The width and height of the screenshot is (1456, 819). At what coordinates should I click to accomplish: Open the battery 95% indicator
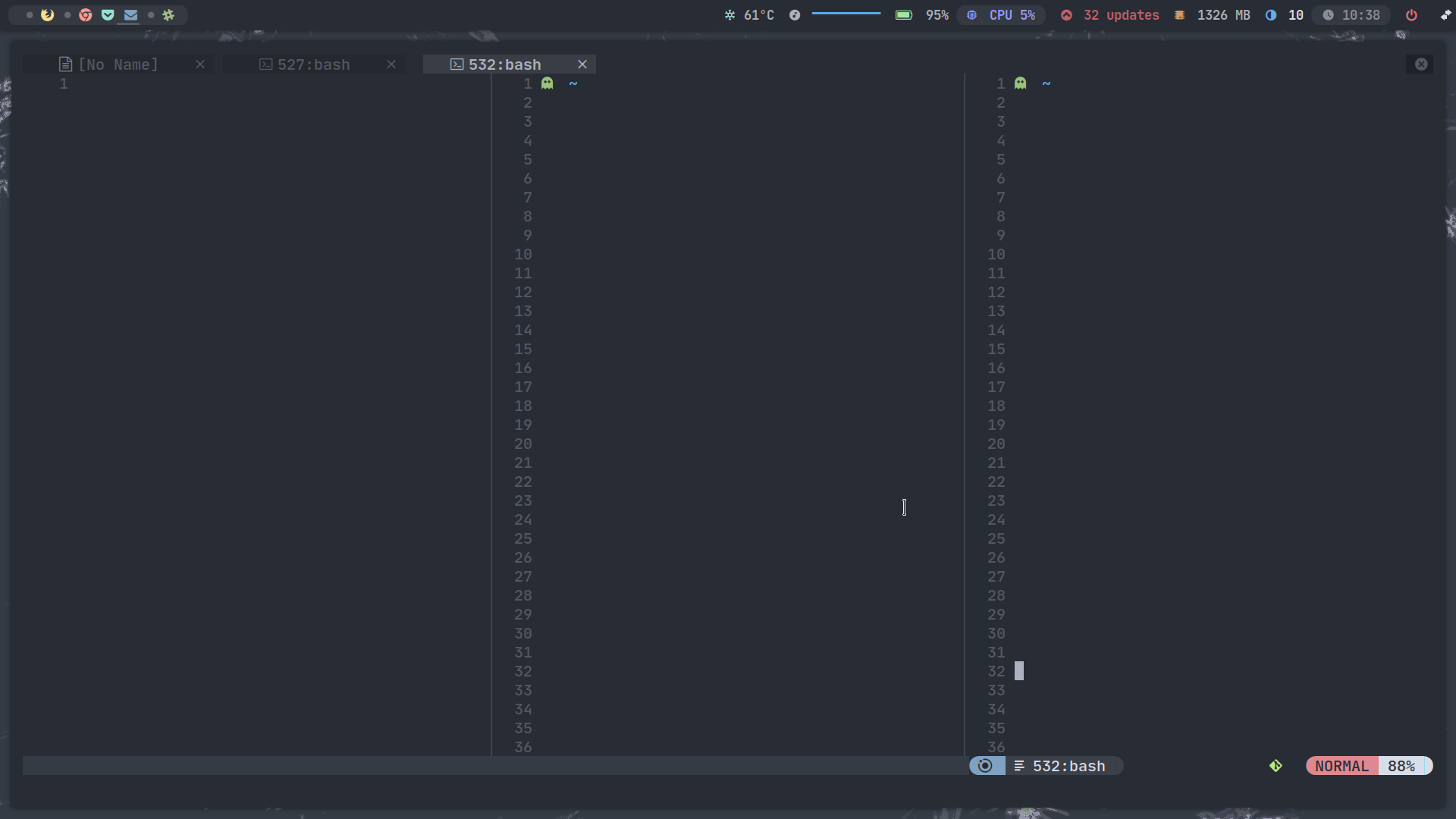click(920, 14)
